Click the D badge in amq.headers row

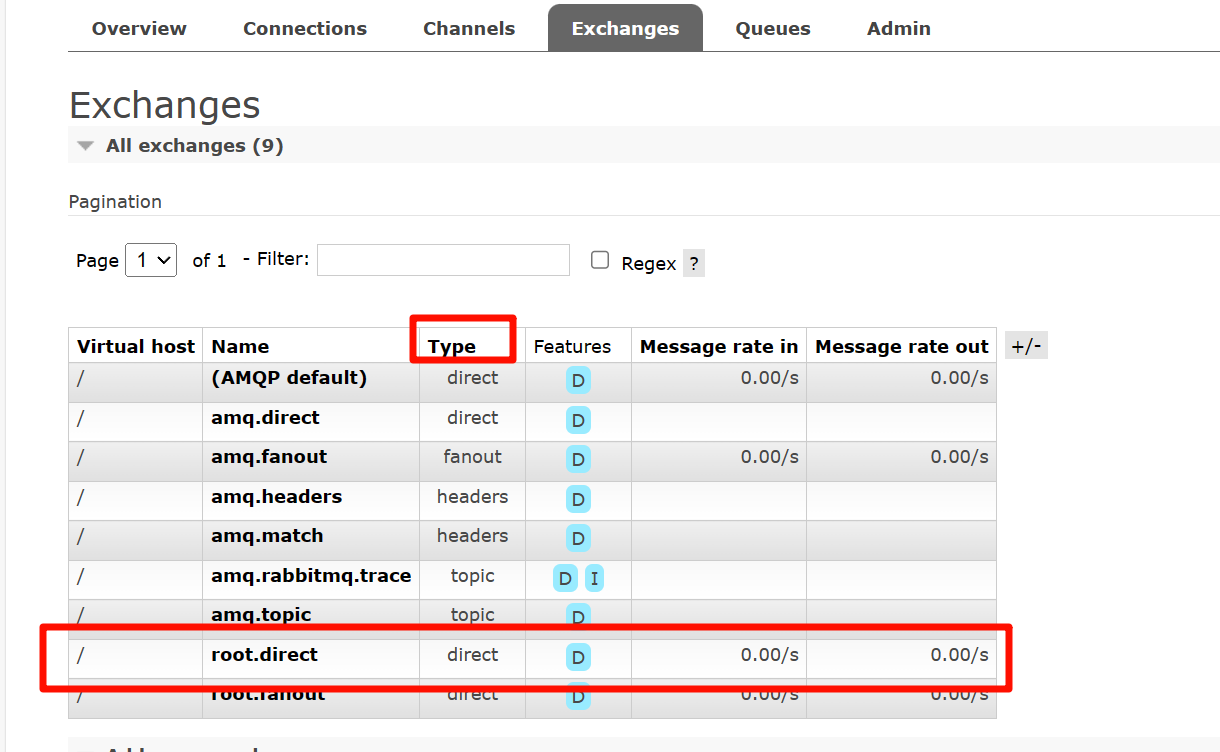point(578,499)
